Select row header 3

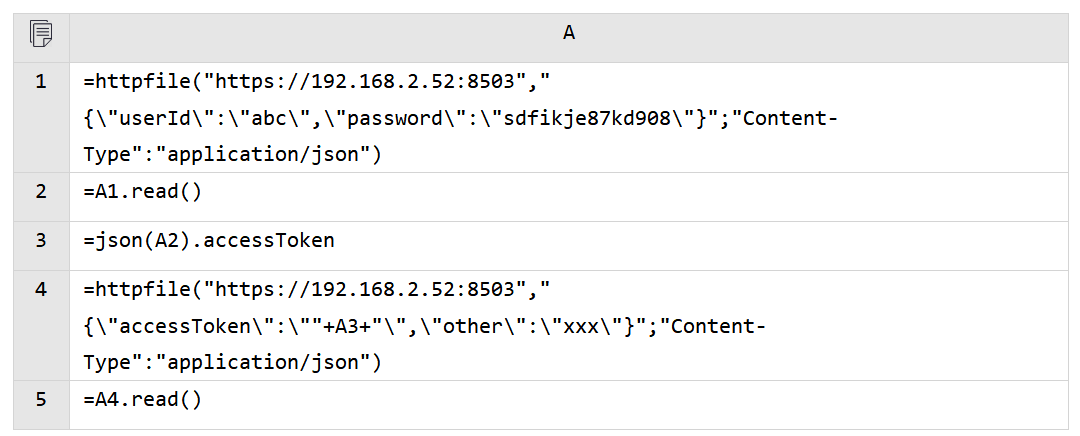[x=41, y=240]
